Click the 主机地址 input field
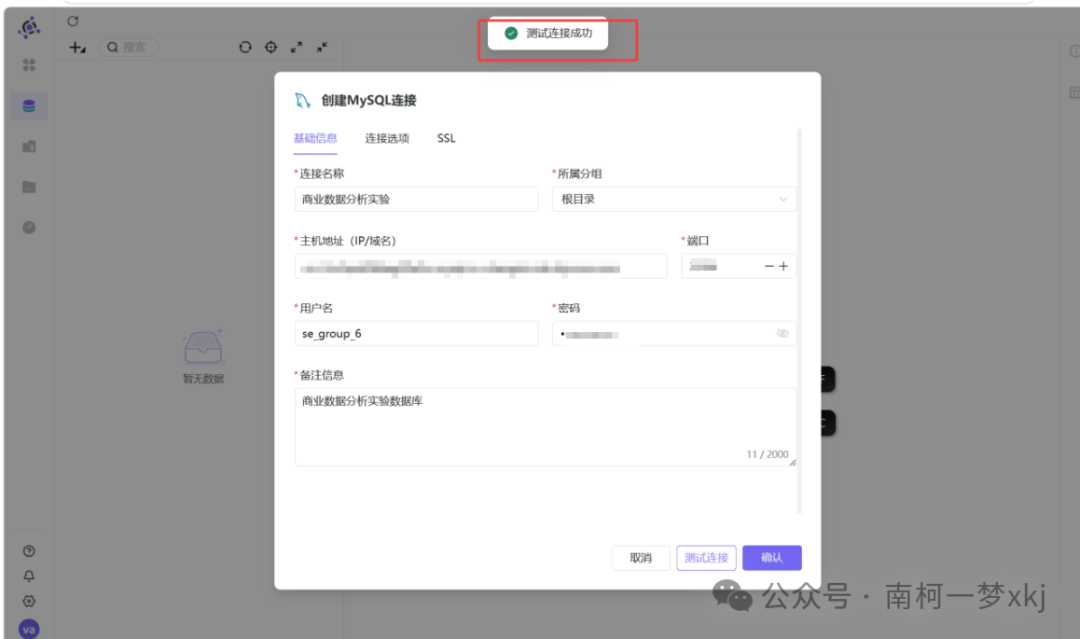1080x639 pixels. point(481,266)
